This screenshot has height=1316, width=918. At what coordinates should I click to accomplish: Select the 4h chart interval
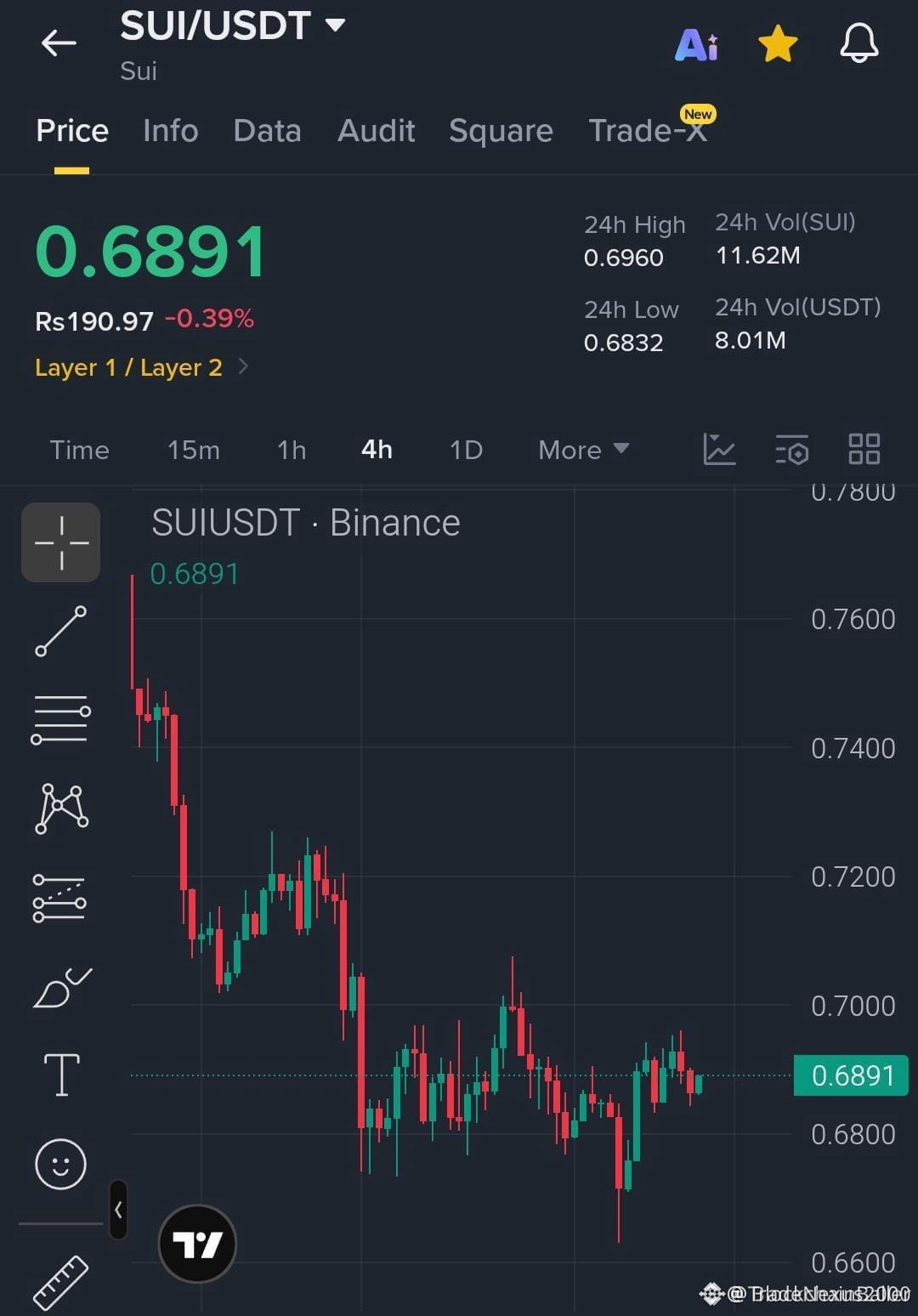coord(377,449)
